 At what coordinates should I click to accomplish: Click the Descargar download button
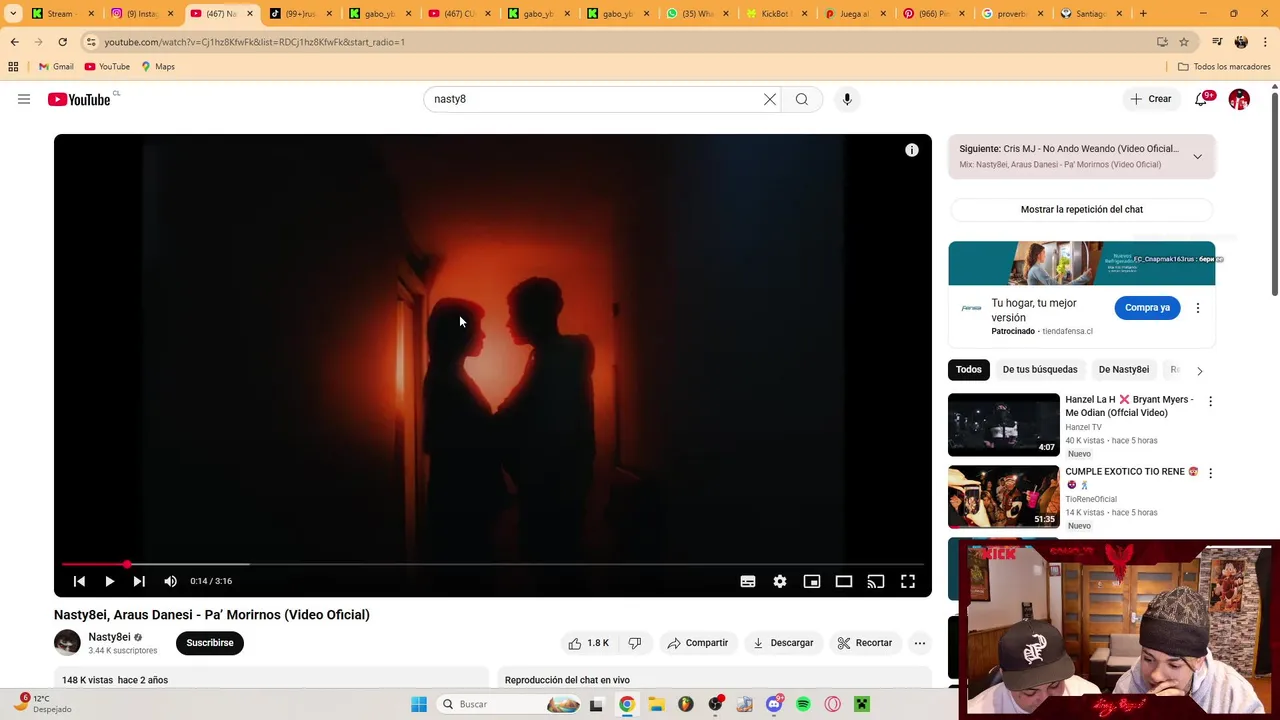(x=783, y=643)
